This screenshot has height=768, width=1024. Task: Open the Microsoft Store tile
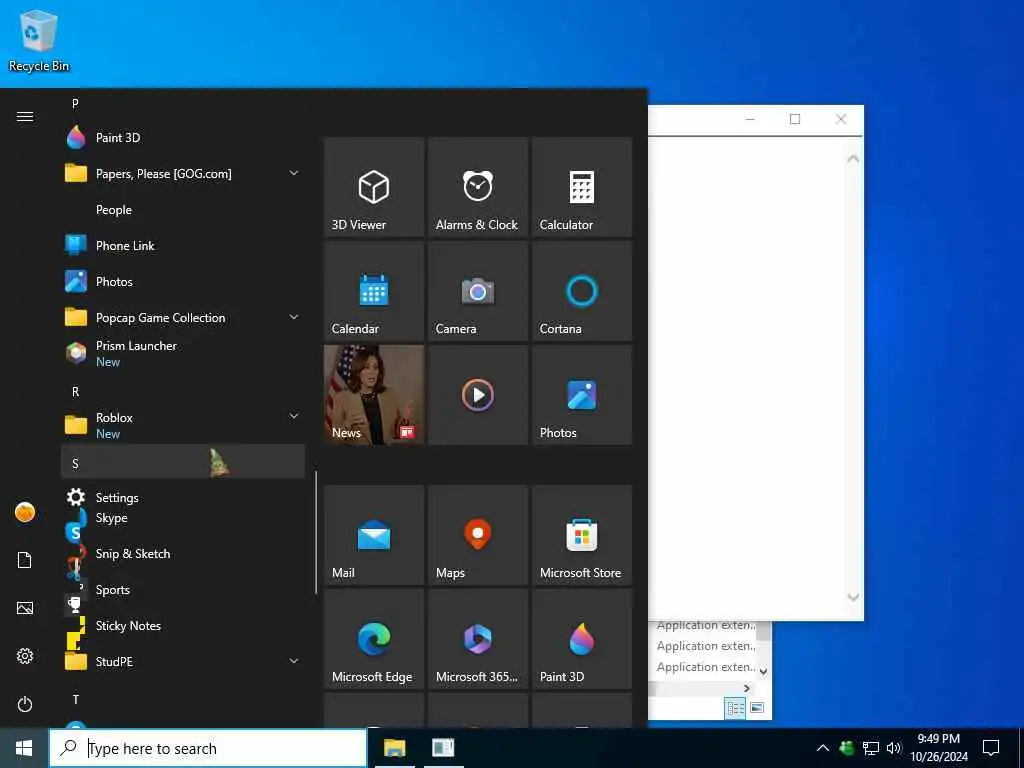(581, 535)
